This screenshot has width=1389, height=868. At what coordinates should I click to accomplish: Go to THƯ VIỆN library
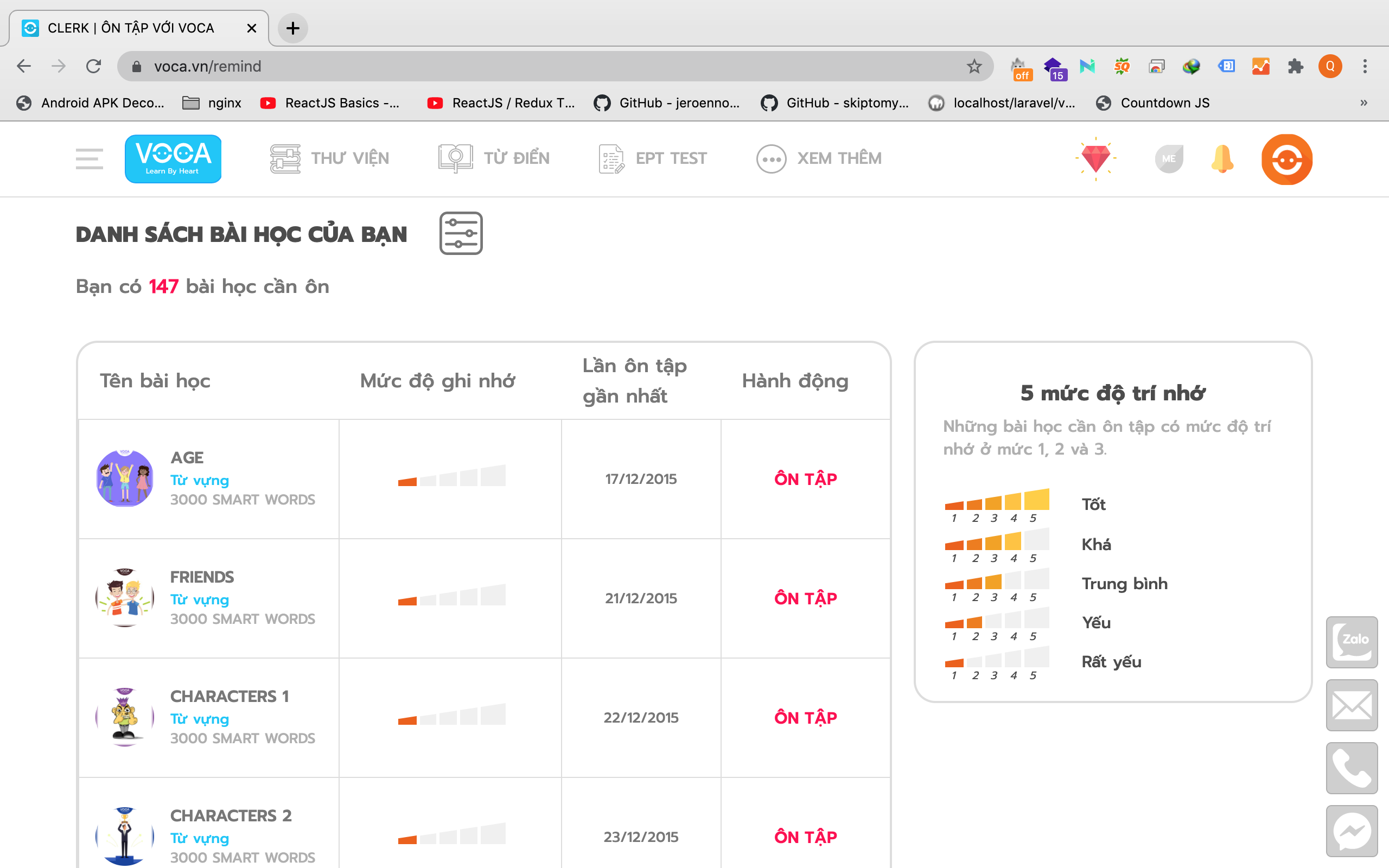pos(329,158)
